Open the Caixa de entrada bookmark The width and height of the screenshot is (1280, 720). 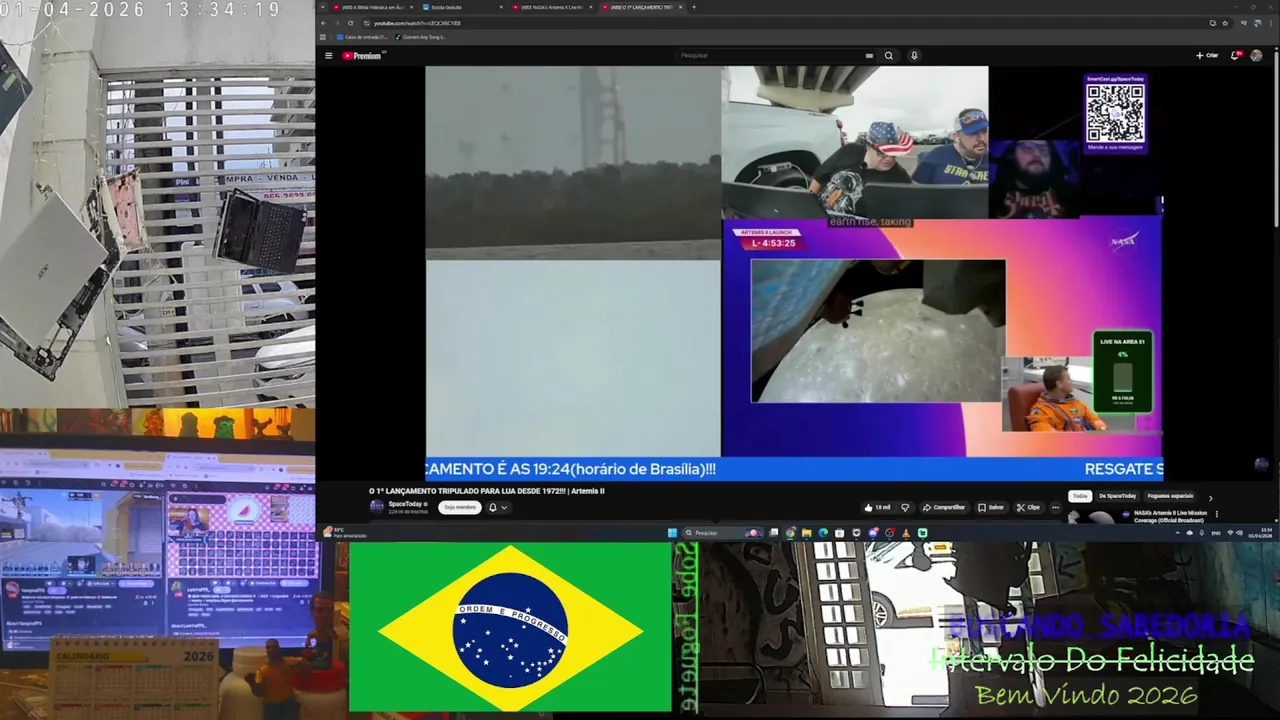362,37
